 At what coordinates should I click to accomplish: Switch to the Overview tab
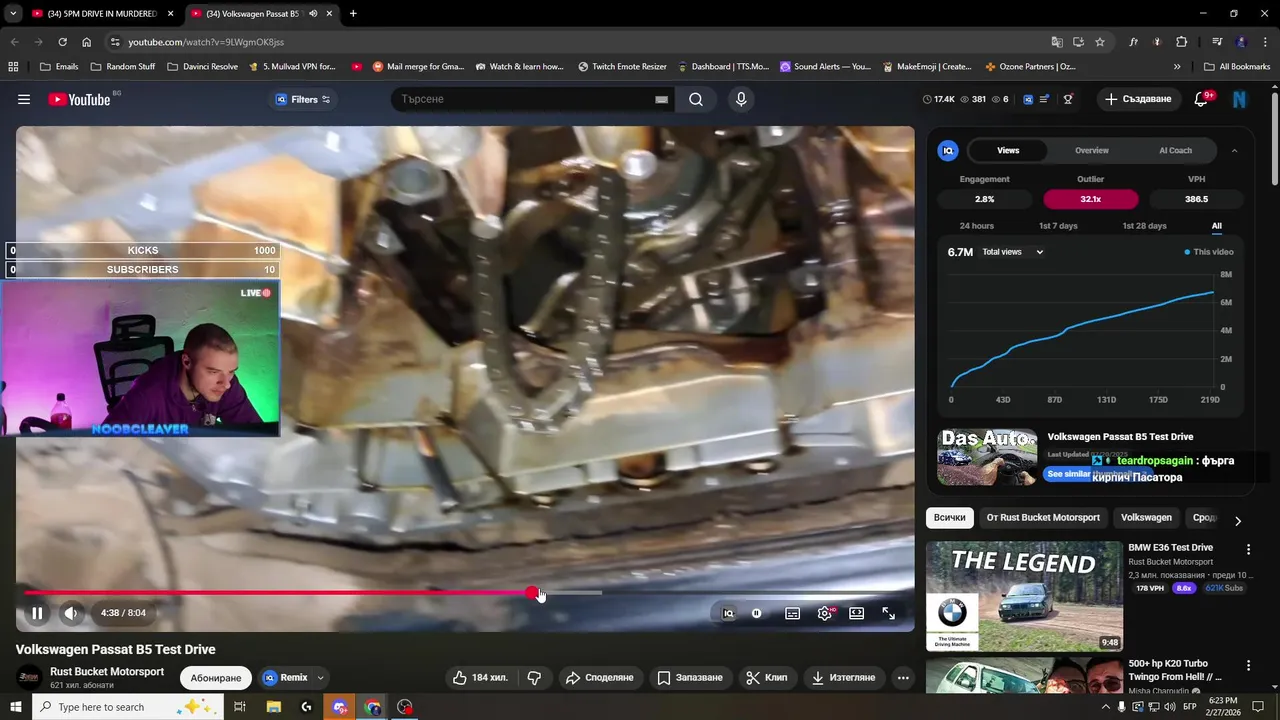click(x=1092, y=150)
